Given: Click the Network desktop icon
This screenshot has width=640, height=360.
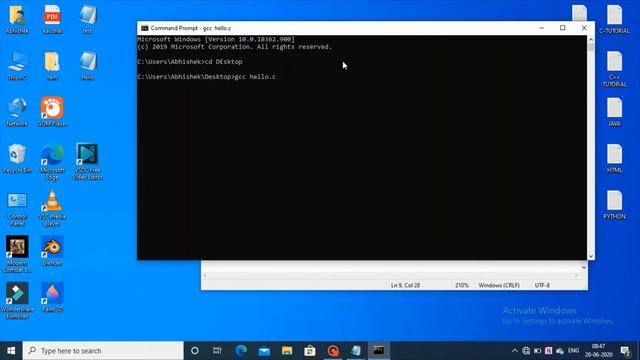Looking at the screenshot, I should tap(17, 112).
